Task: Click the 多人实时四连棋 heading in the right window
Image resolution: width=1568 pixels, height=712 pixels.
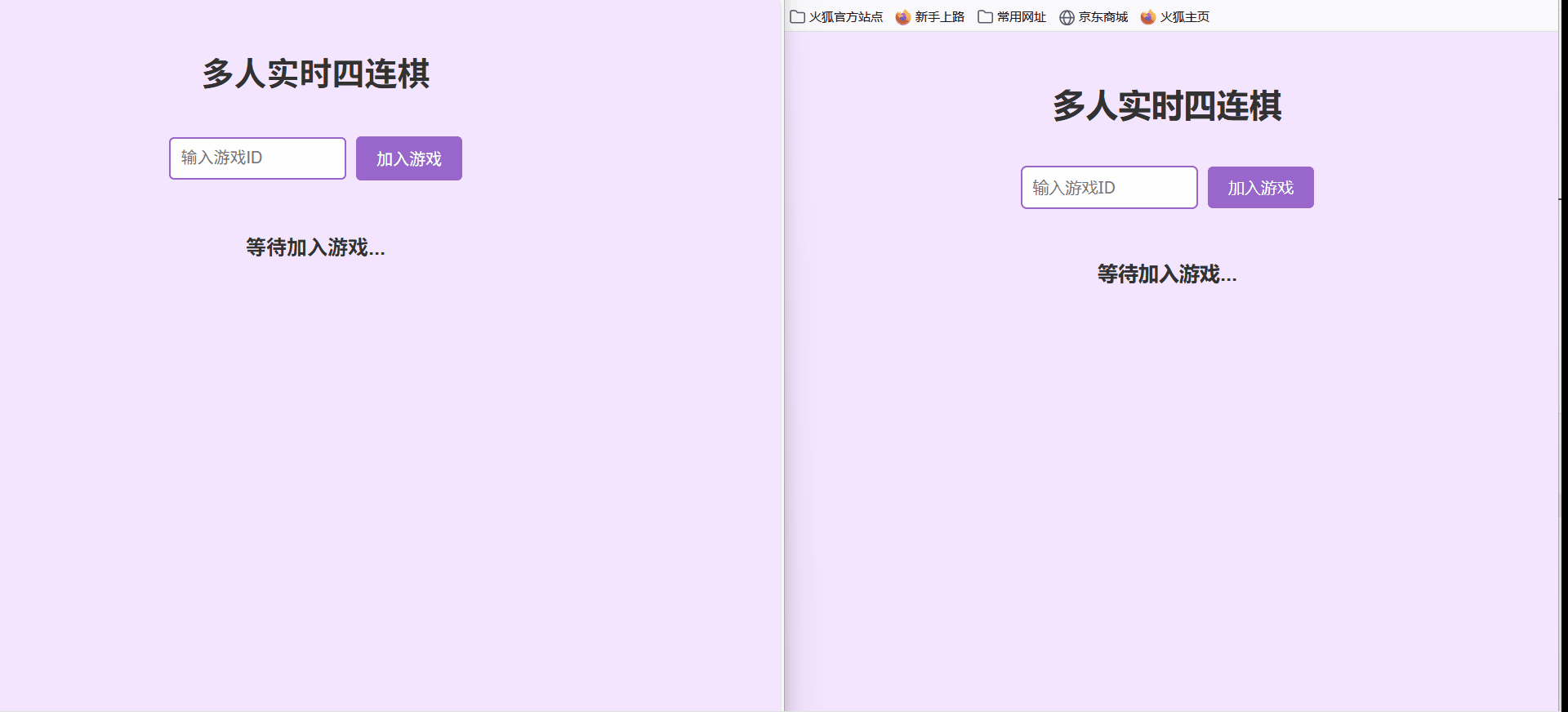Action: point(1167,106)
